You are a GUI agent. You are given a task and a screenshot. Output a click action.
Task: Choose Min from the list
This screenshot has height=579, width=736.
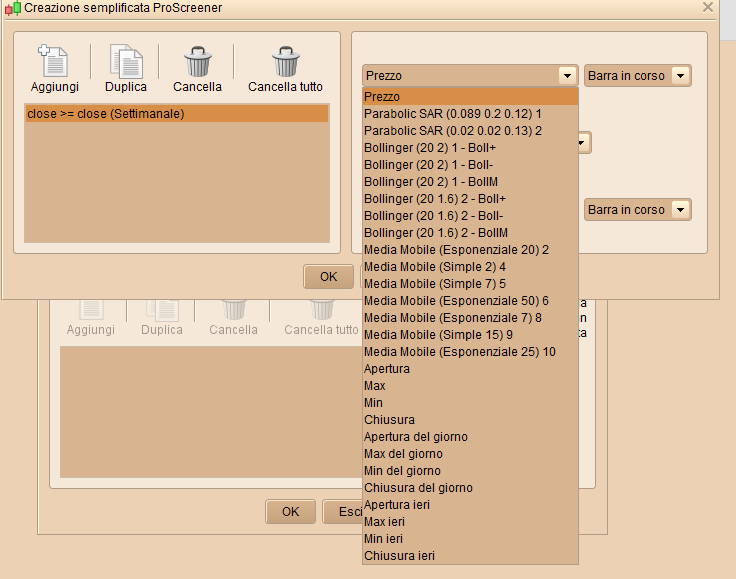click(x=470, y=403)
